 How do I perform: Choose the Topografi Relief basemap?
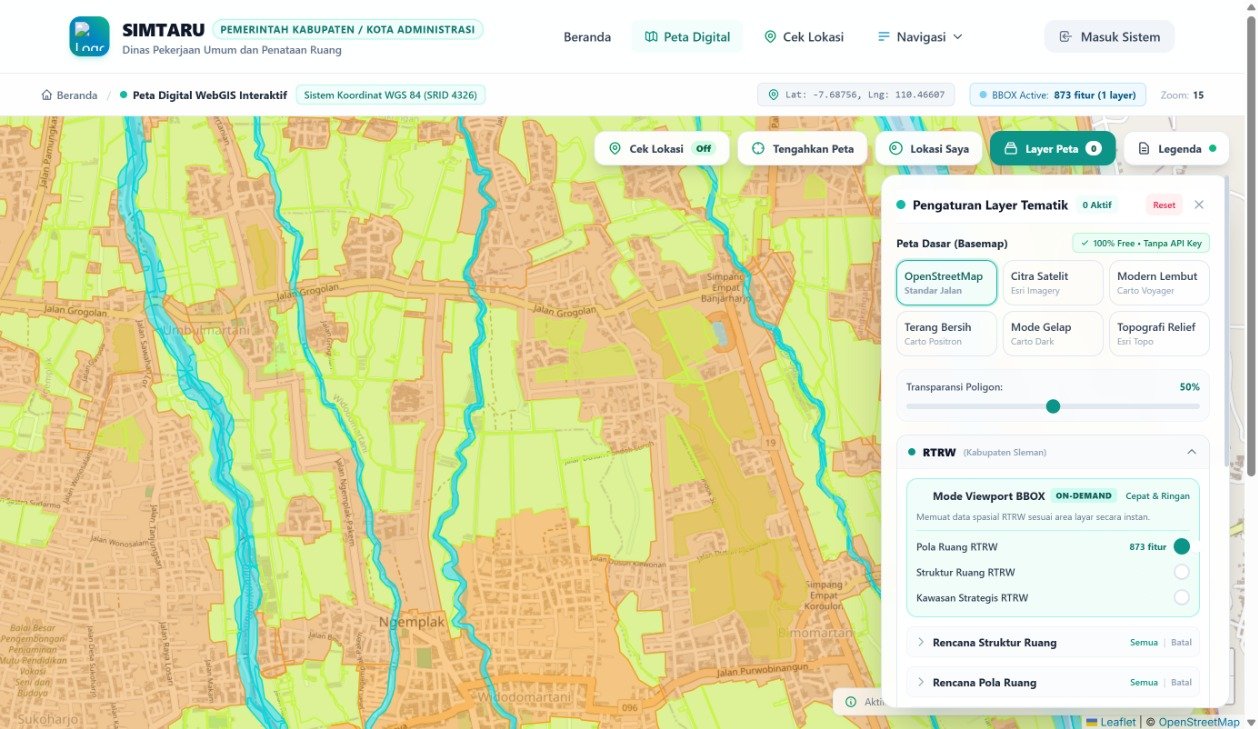[x=1159, y=334]
